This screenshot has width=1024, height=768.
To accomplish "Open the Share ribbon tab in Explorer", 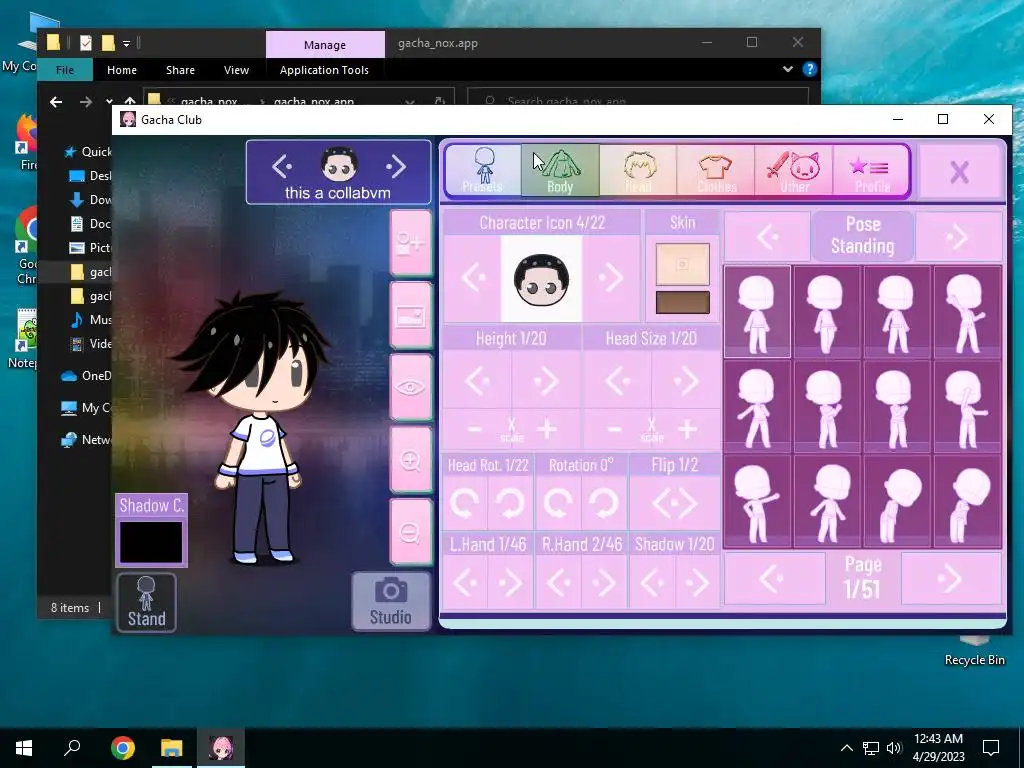I will [180, 70].
